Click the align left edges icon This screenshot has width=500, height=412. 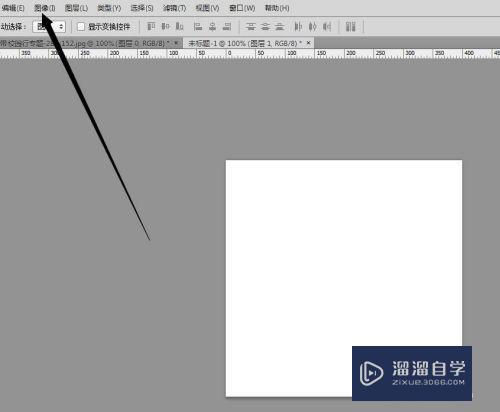point(198,26)
